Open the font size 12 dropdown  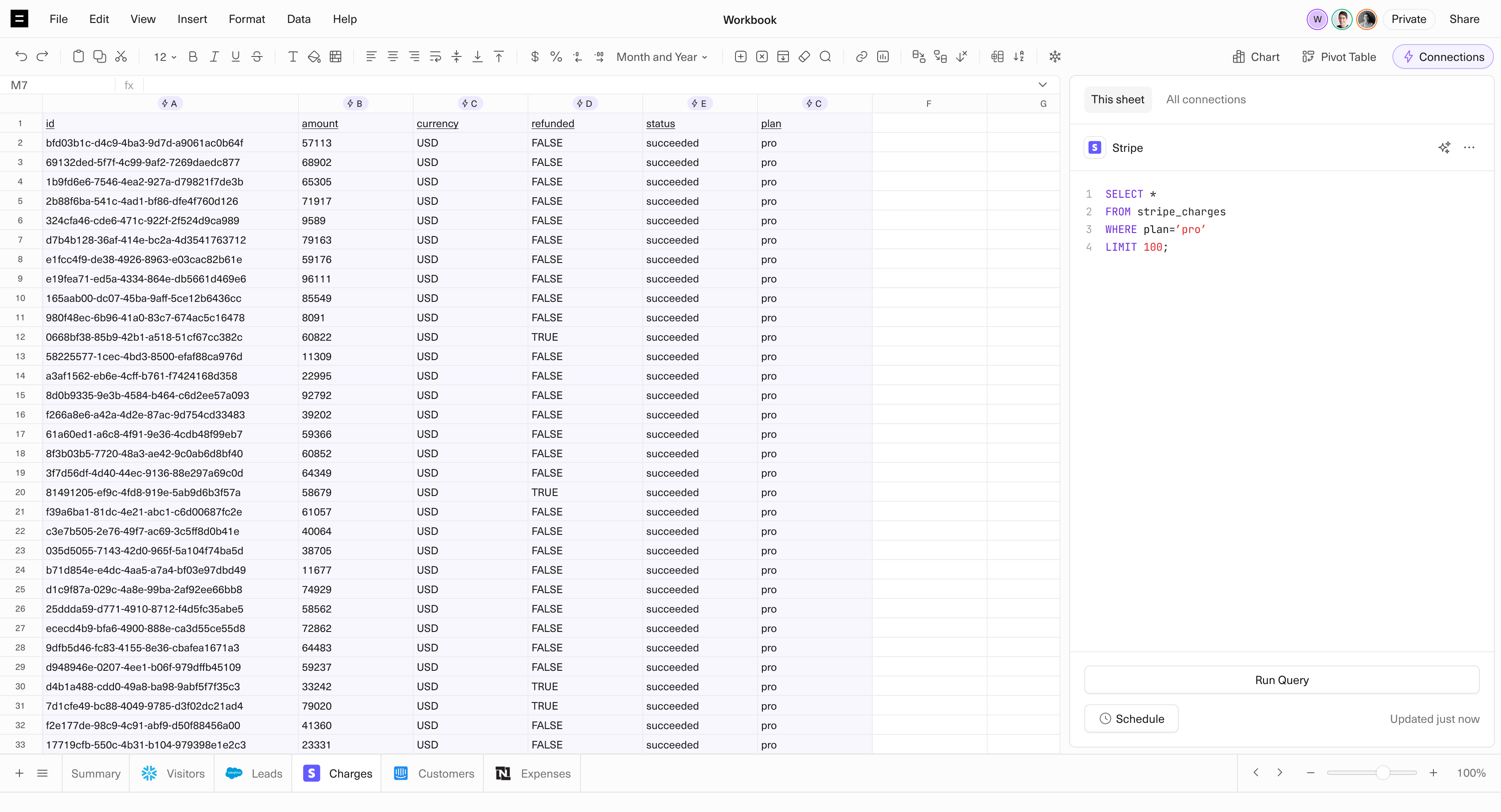pos(165,56)
